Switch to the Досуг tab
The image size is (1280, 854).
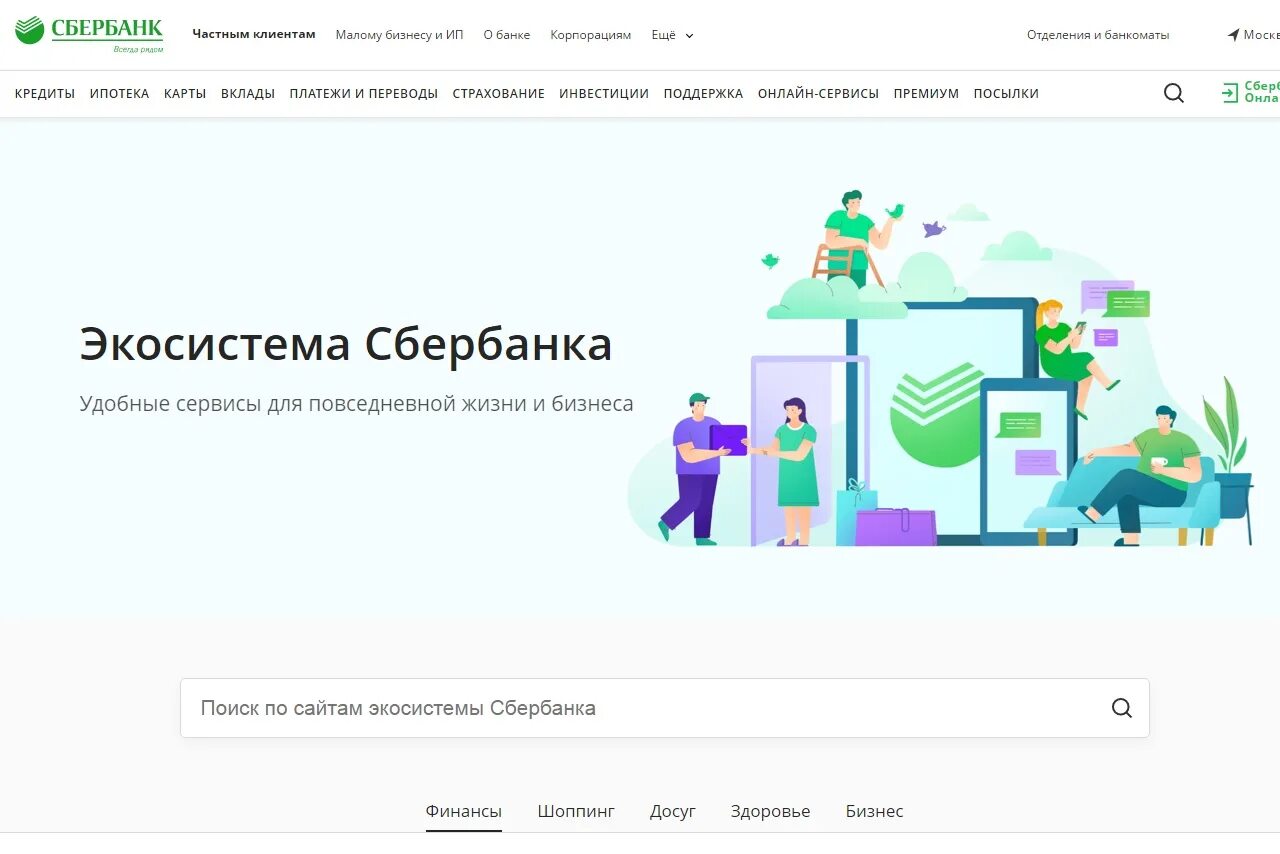point(673,811)
